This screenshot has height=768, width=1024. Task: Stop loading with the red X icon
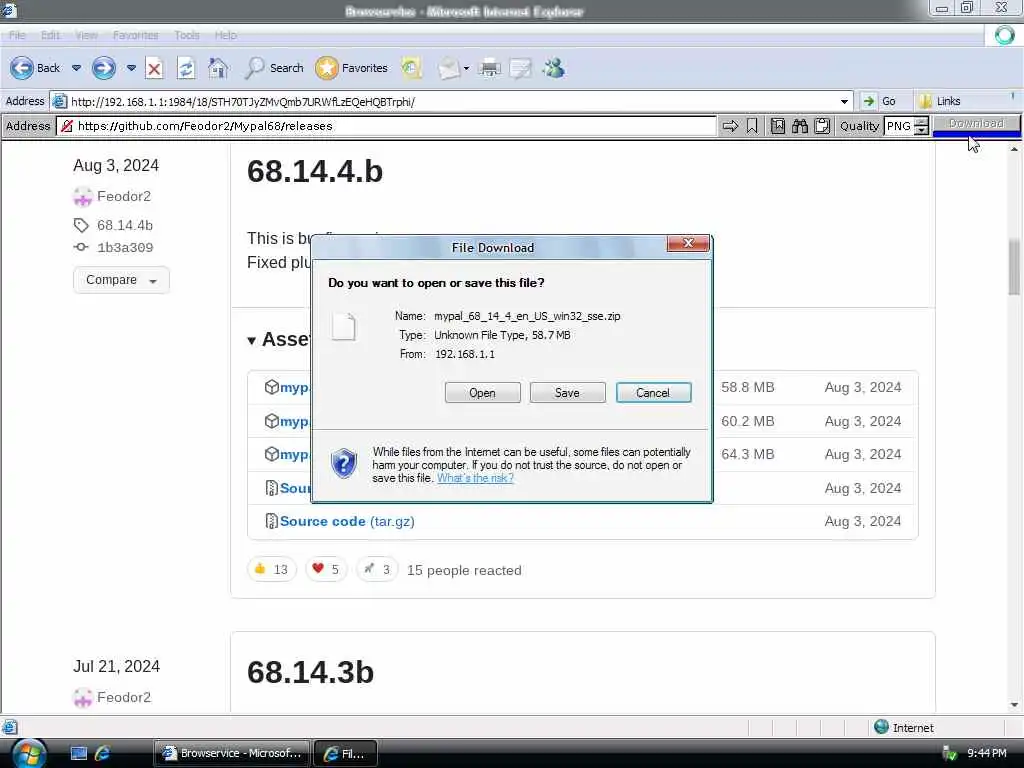pos(154,68)
